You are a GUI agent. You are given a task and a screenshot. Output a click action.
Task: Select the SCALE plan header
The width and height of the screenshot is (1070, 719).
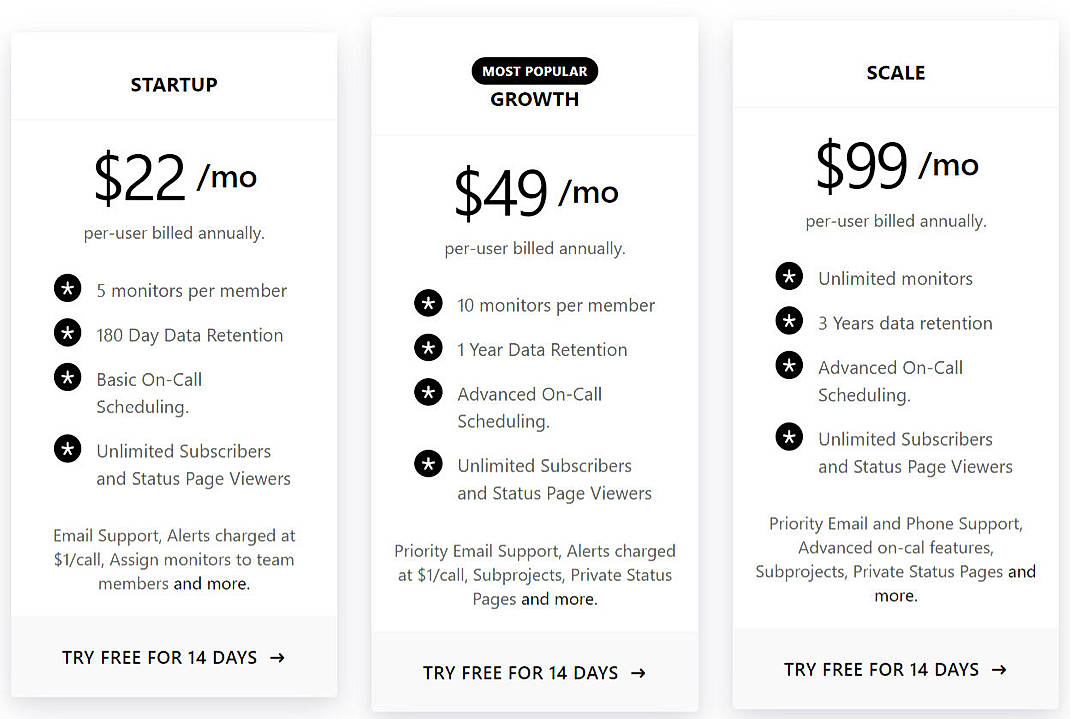pyautogui.click(x=896, y=72)
